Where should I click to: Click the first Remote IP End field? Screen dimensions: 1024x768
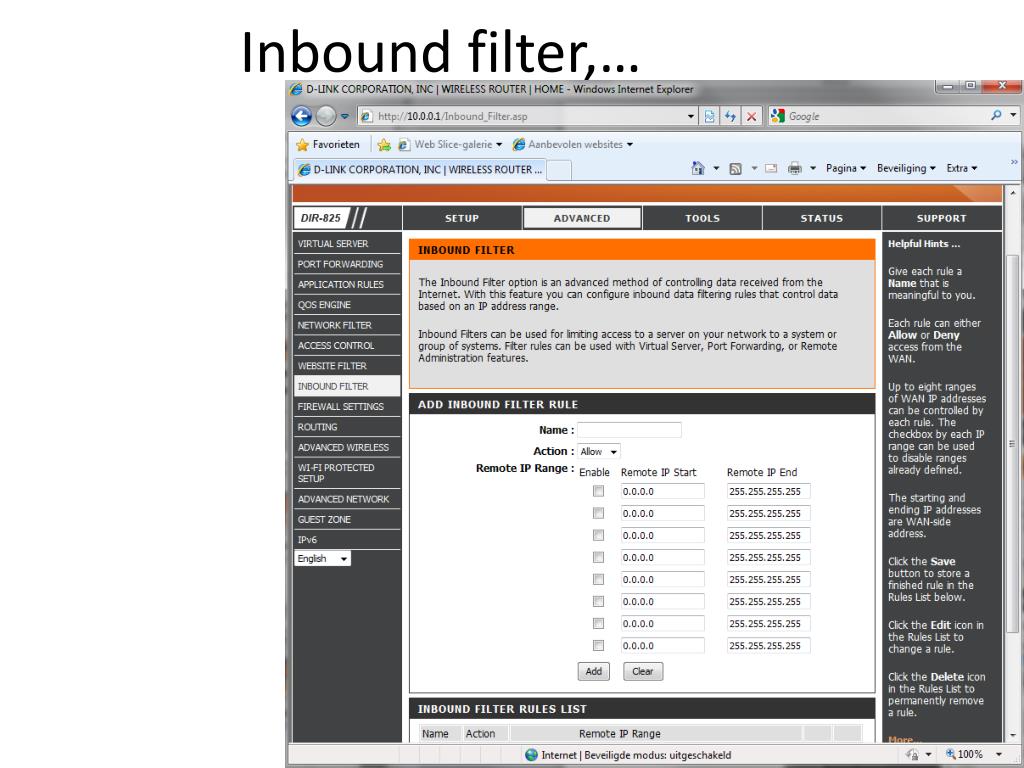click(769, 491)
